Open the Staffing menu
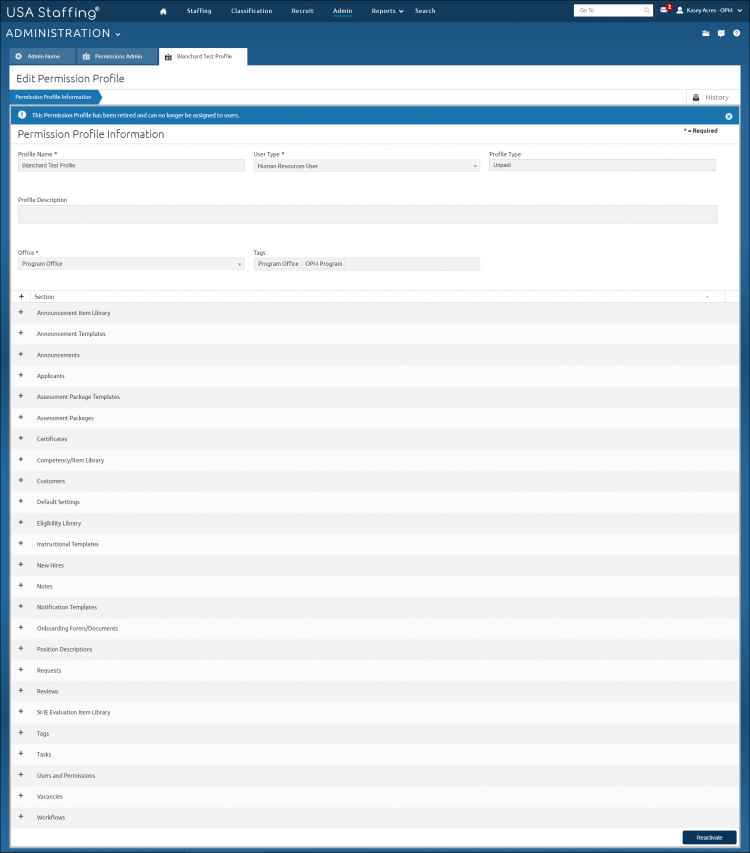The image size is (750, 853). pyautogui.click(x=199, y=11)
